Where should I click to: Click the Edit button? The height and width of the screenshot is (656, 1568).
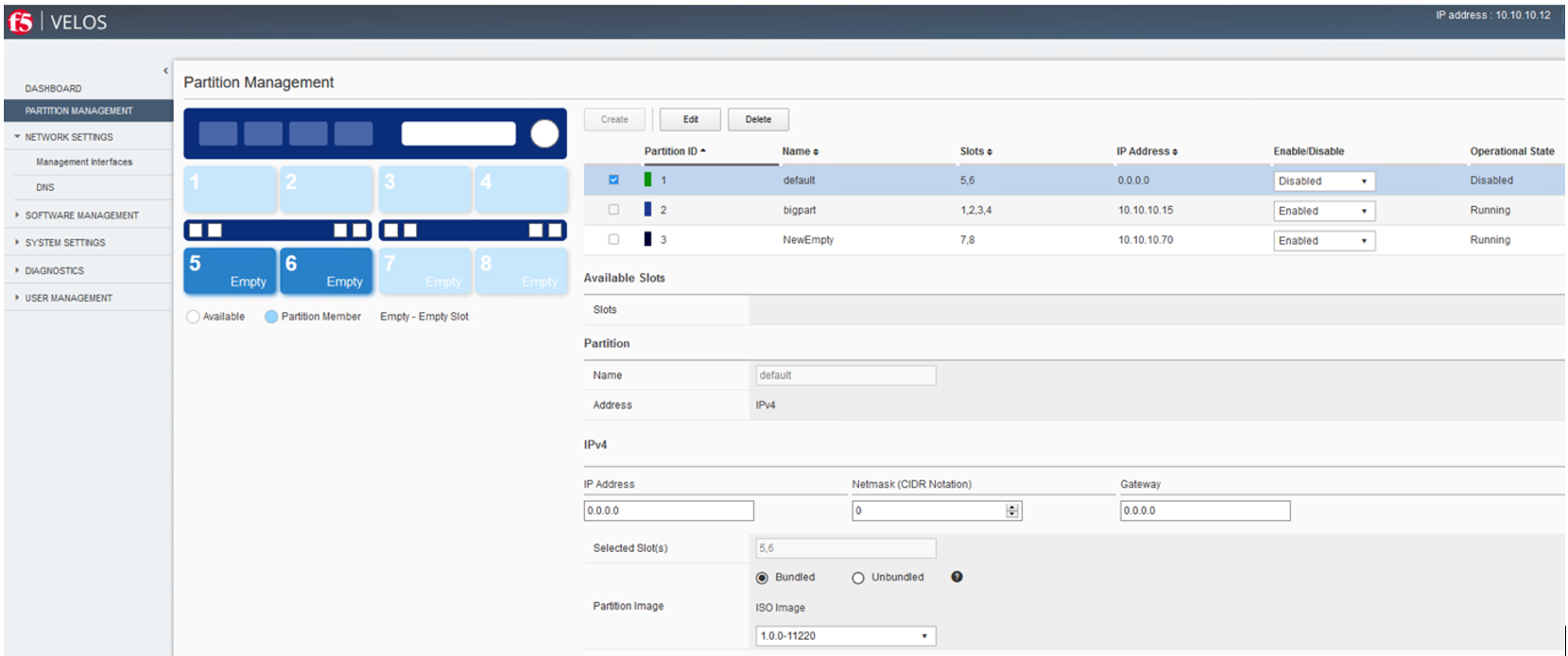click(x=691, y=119)
